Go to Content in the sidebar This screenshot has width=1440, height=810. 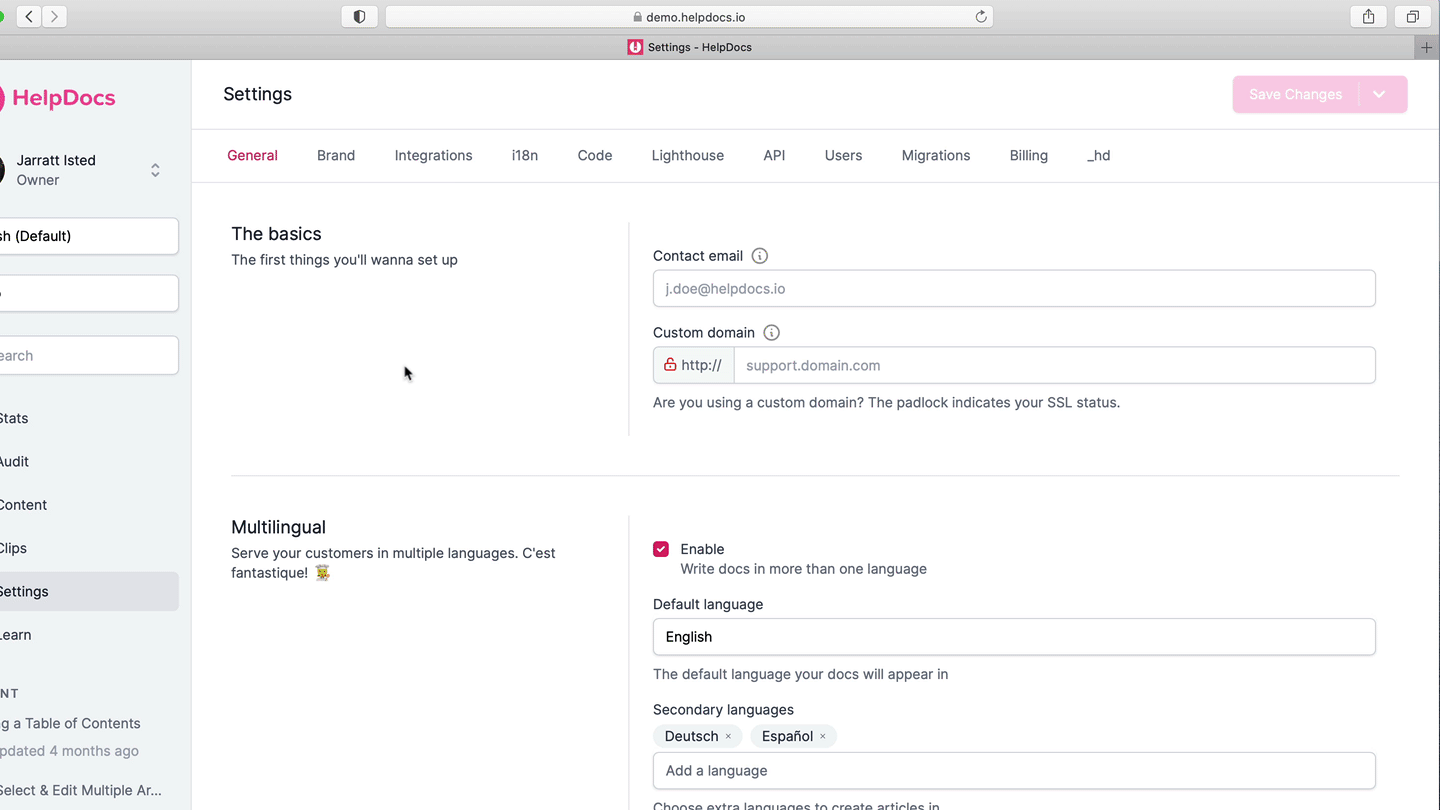point(88,505)
